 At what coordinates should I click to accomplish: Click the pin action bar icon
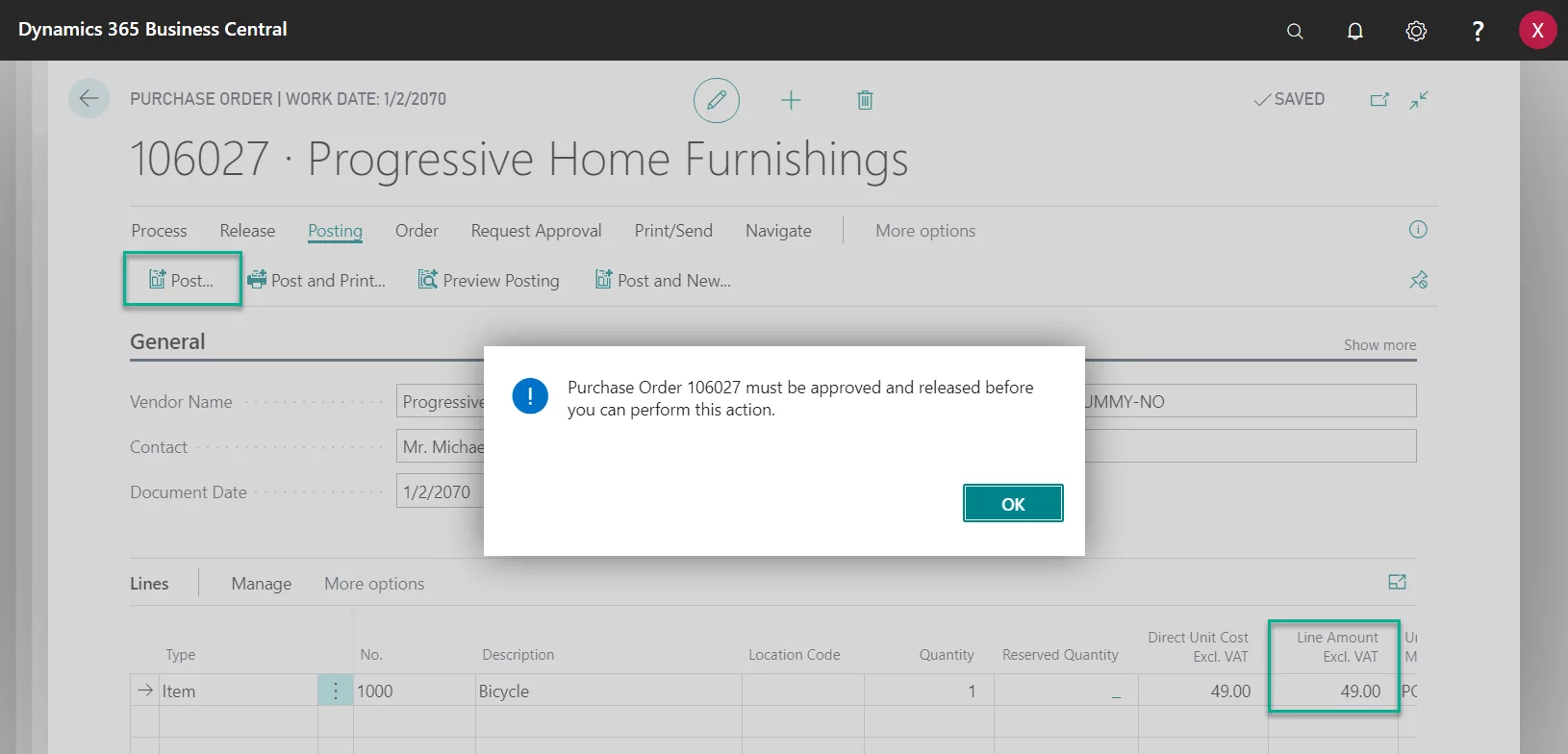[x=1418, y=280]
